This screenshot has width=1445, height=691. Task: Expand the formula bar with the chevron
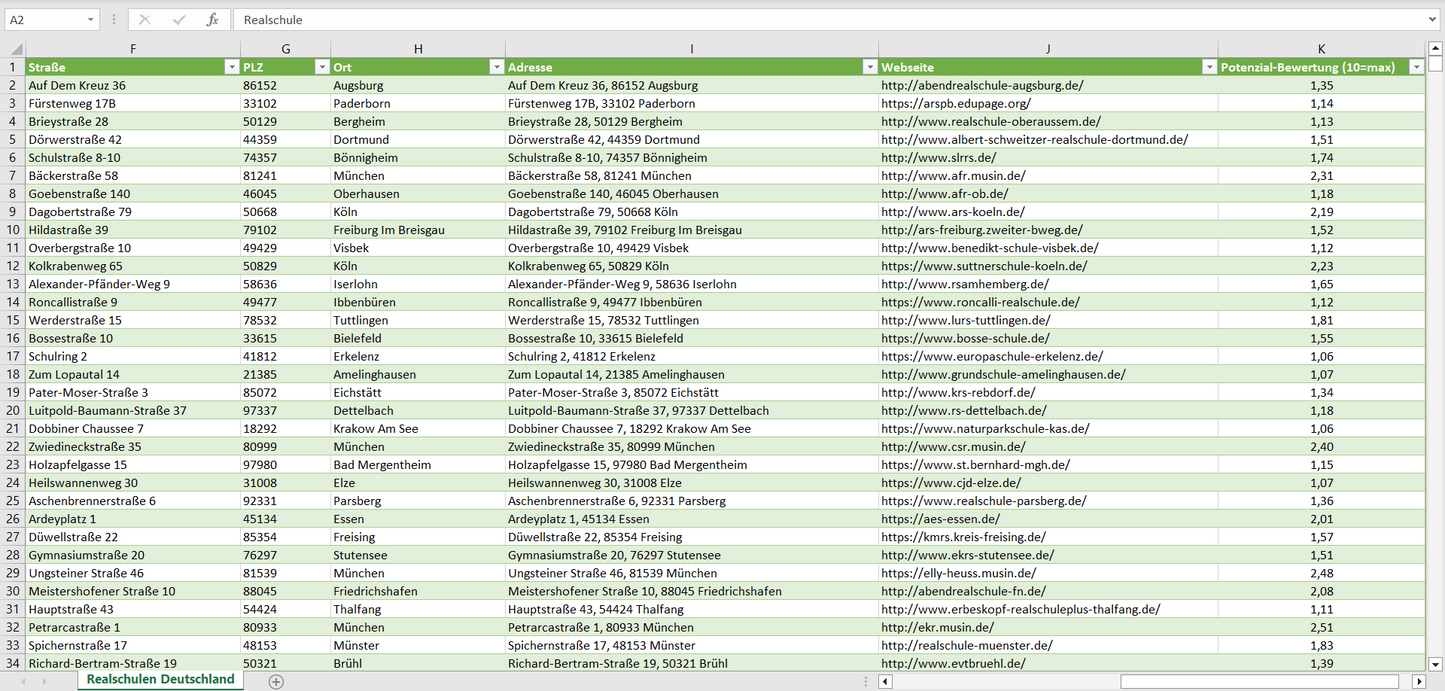coord(1433,20)
